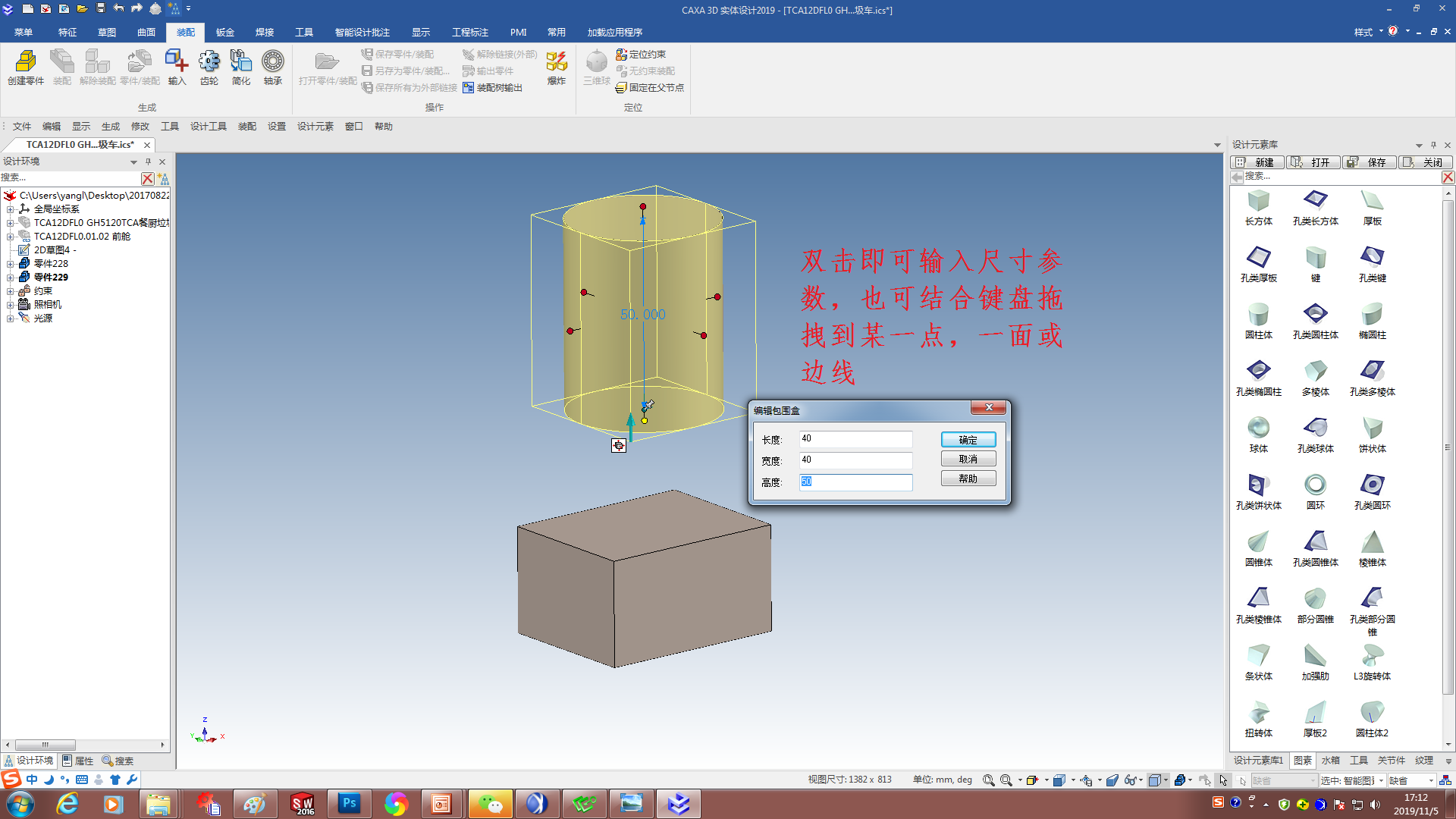Open Photoshop from the taskbar

coord(350,803)
